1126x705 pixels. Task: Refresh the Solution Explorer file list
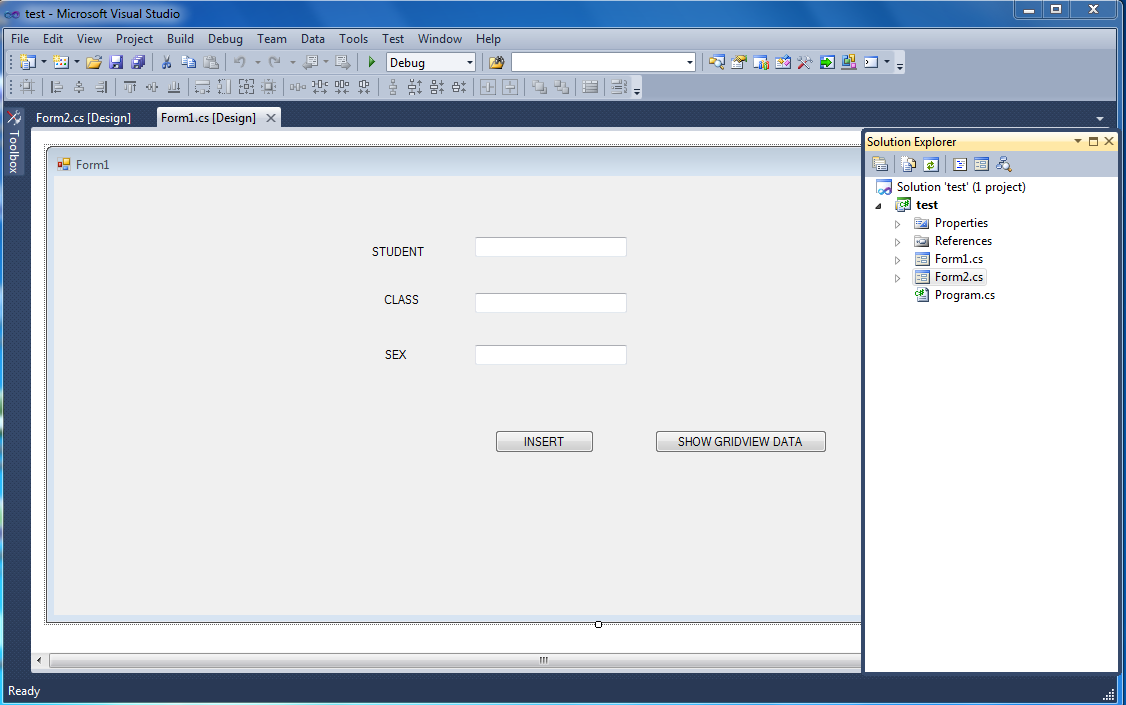tap(930, 164)
